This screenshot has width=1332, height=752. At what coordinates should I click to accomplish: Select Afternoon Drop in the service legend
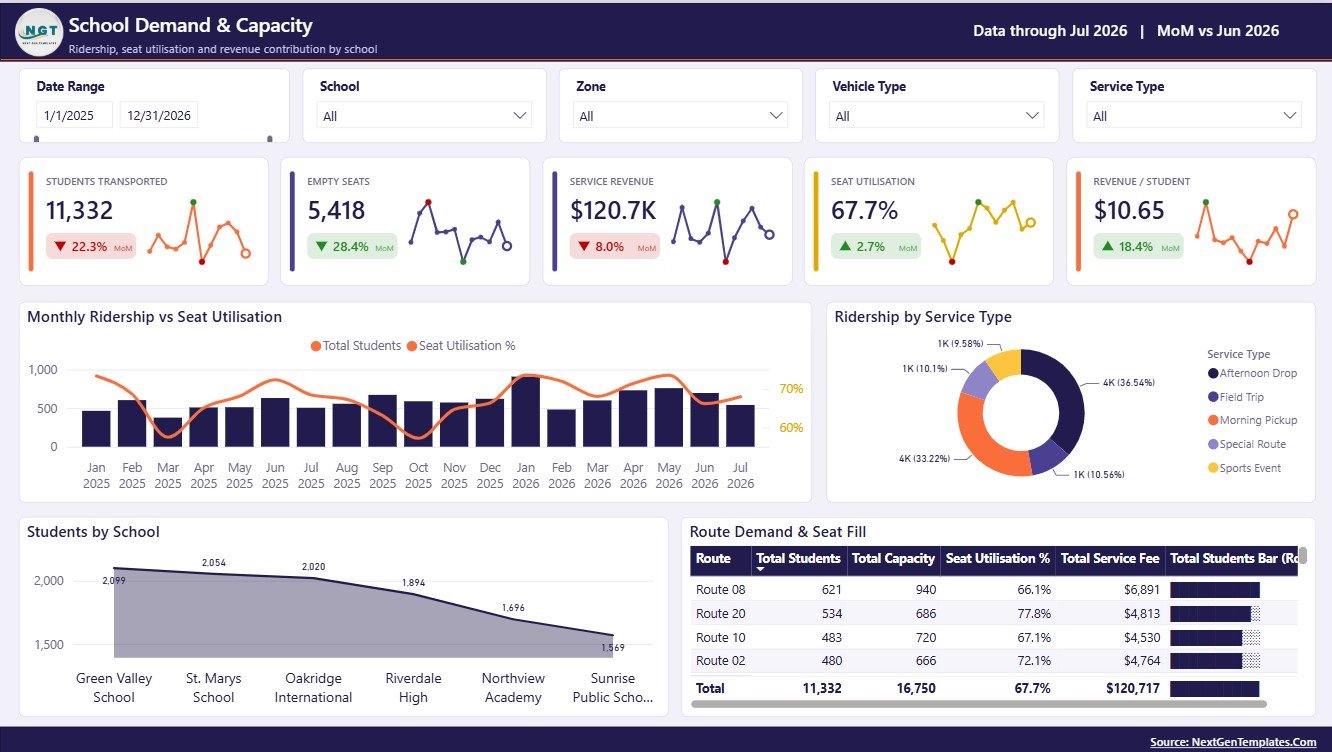point(1252,373)
